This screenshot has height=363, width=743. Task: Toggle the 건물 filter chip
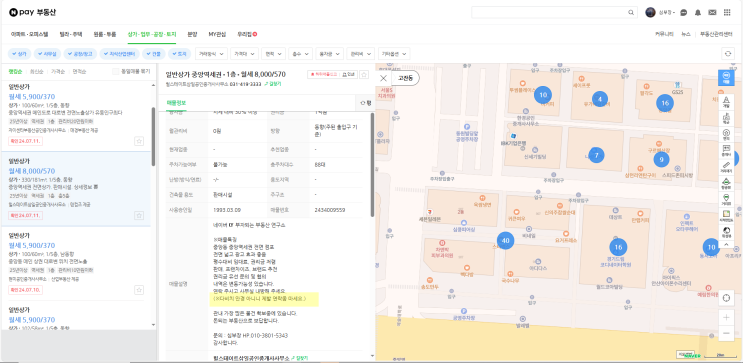(154, 54)
